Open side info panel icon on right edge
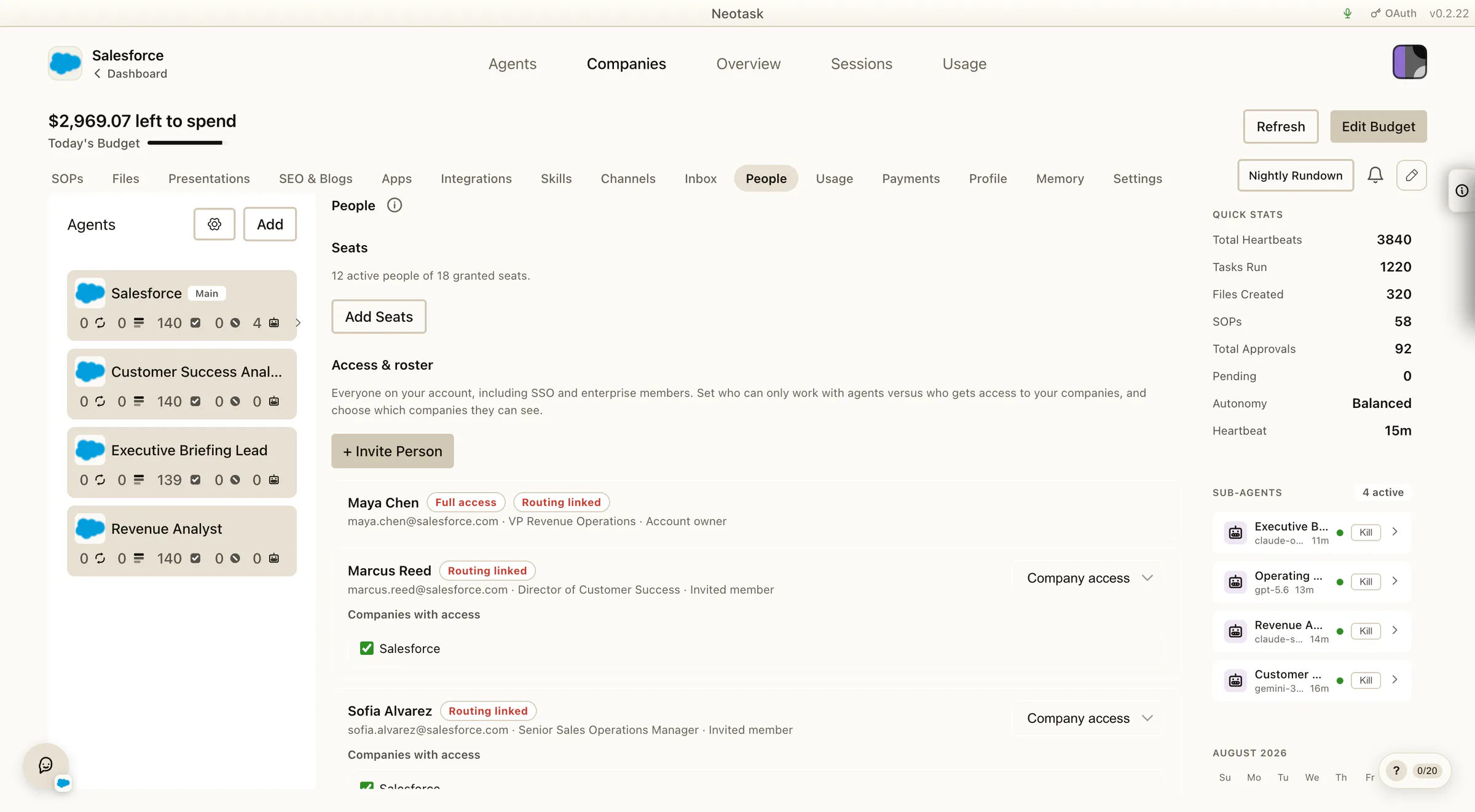 click(1462, 191)
